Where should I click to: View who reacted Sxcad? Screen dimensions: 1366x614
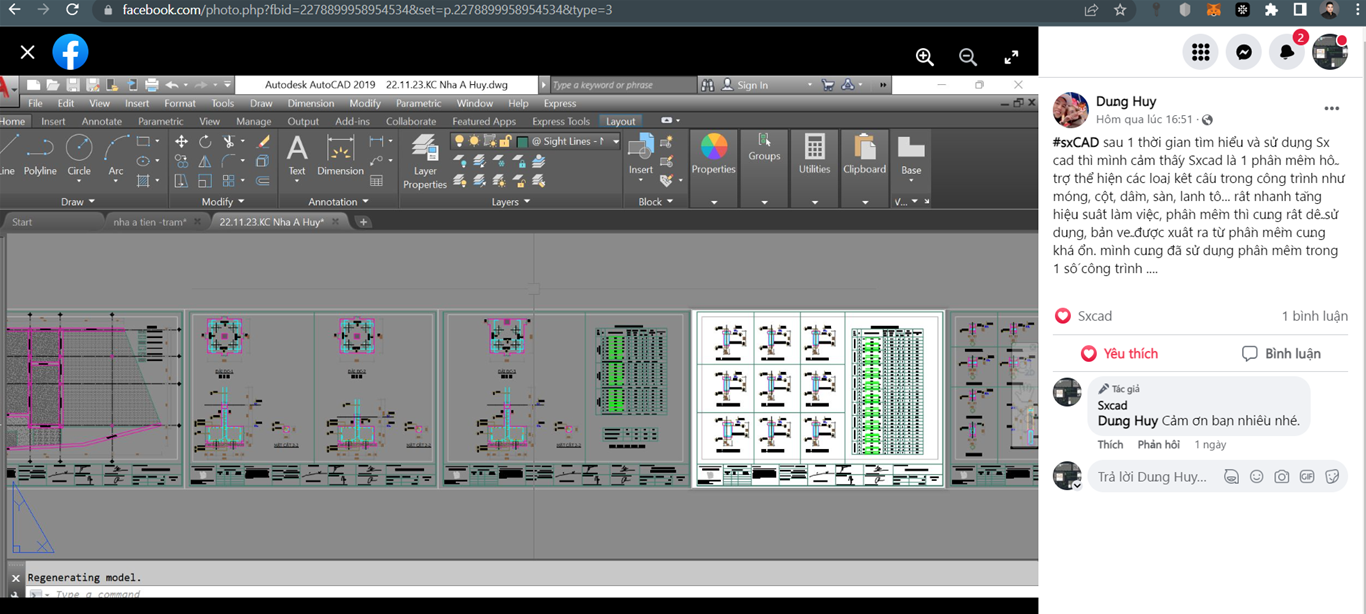[1094, 316]
